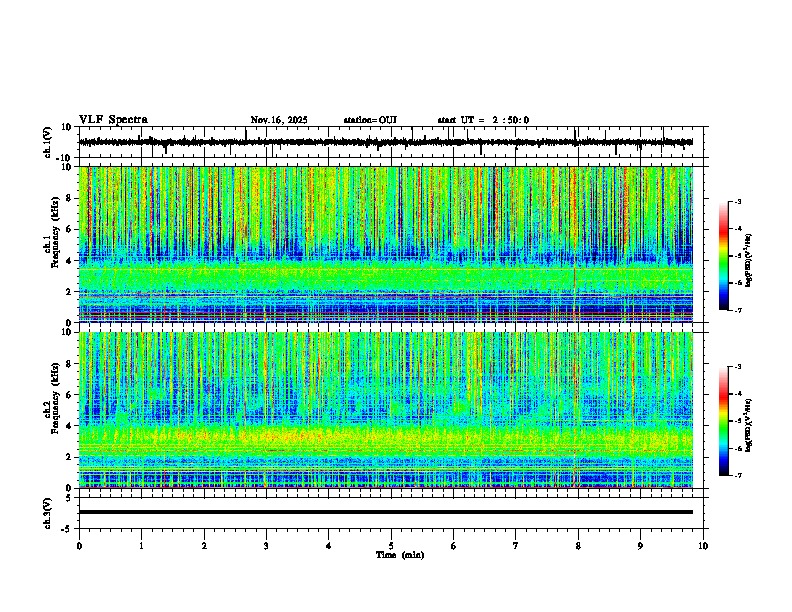This screenshot has width=792, height=612.
Task: Click the ch.1 frequency tick label "8"
Action: click(70, 198)
